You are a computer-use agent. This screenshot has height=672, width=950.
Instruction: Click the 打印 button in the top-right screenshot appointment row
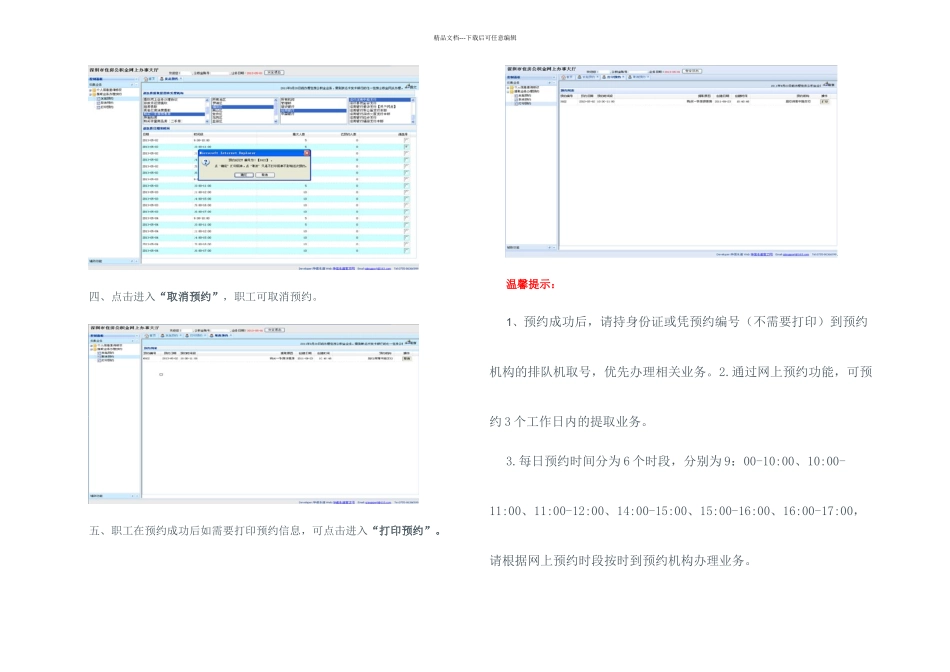click(x=825, y=102)
